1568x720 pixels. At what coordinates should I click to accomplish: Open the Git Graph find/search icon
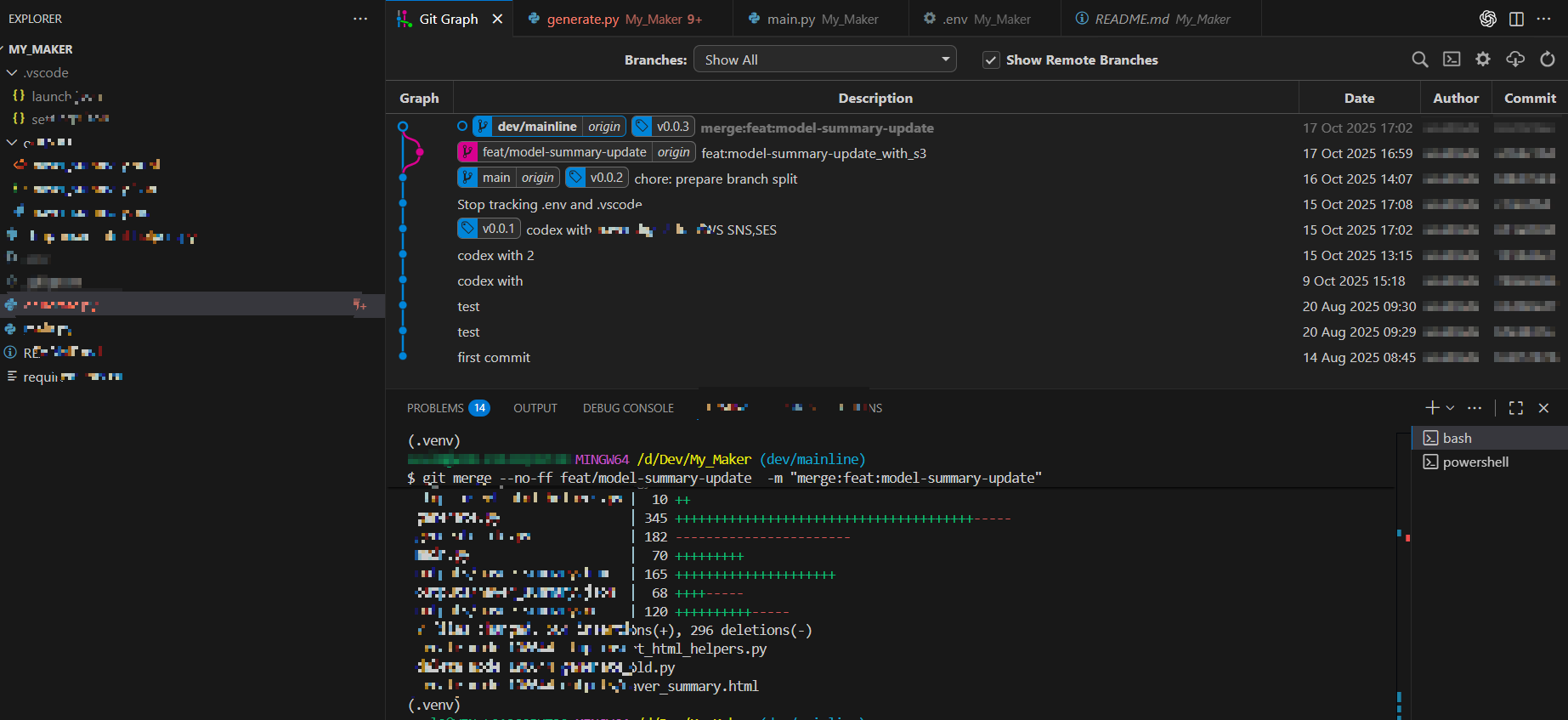(x=1419, y=60)
